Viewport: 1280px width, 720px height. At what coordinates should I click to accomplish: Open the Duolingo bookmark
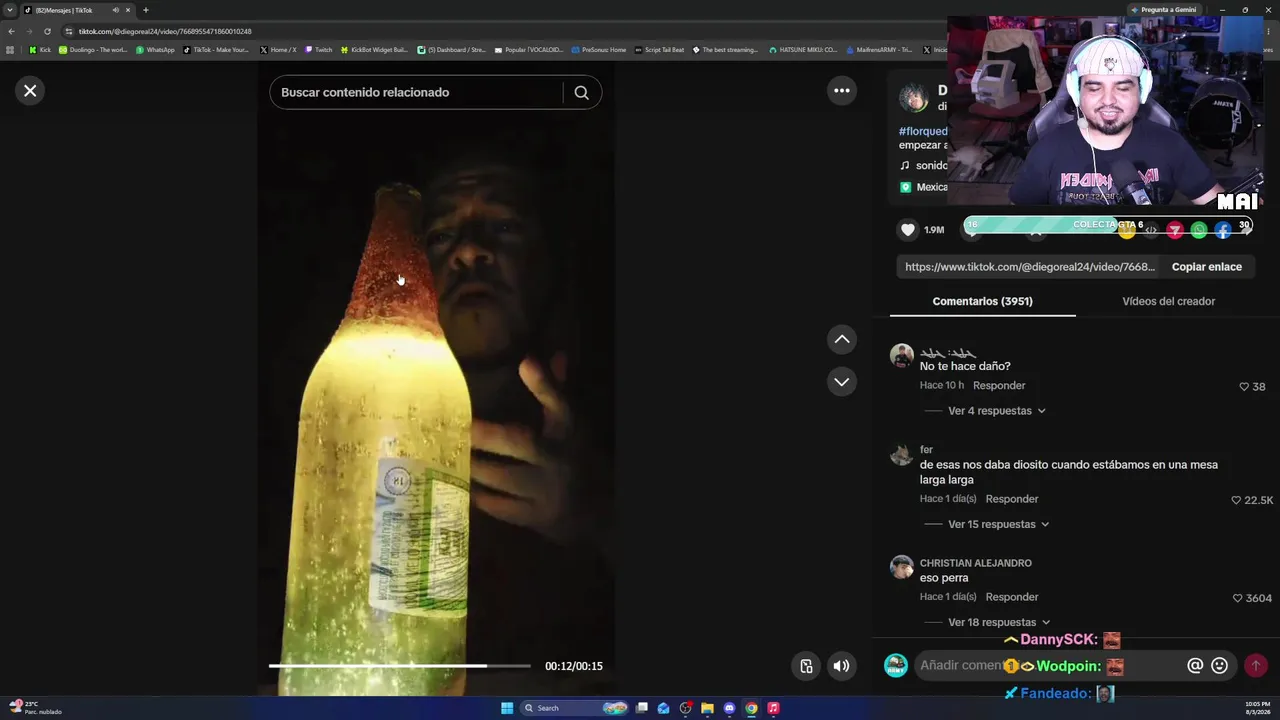93,50
